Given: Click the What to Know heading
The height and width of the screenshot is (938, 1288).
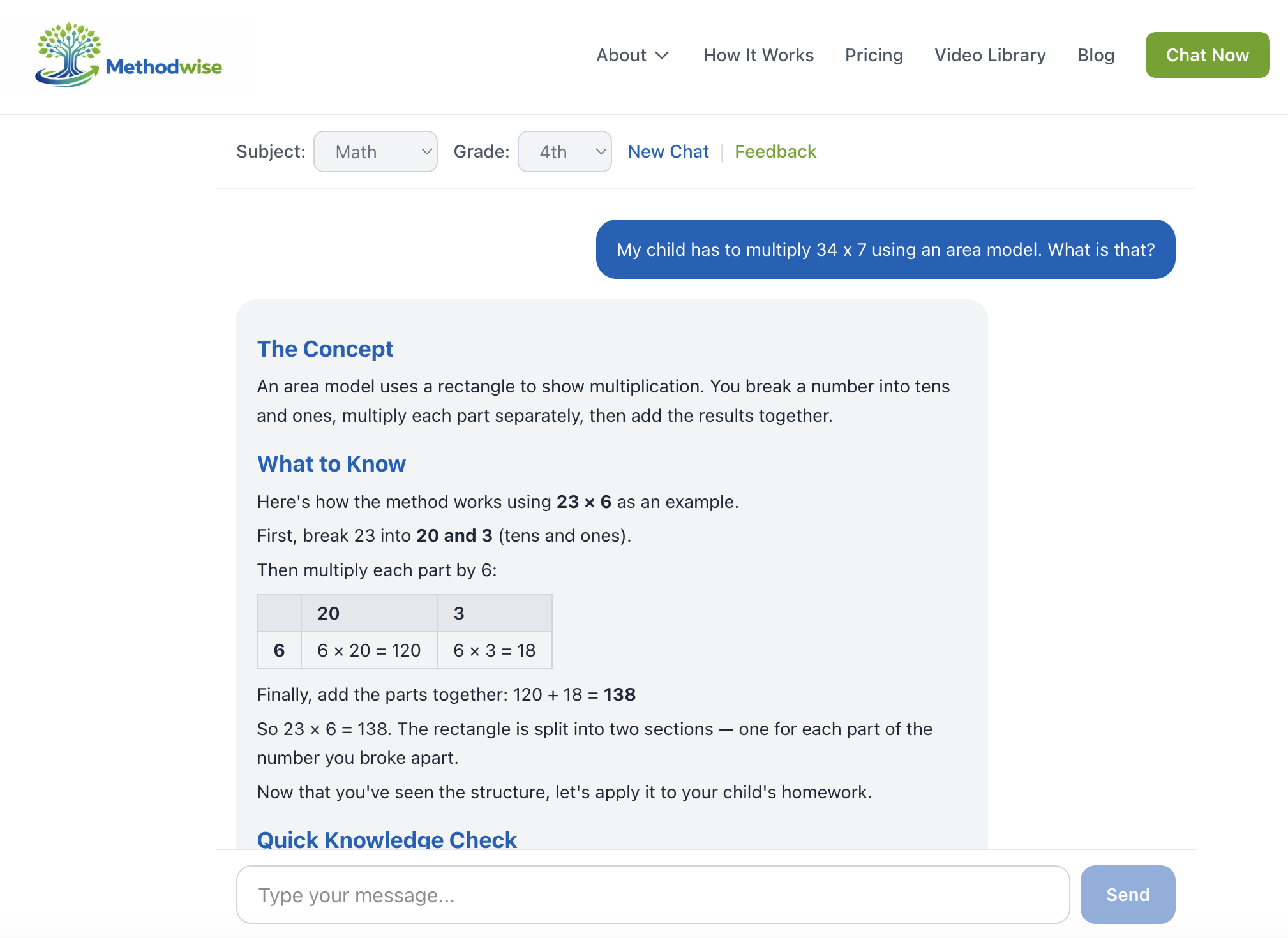Looking at the screenshot, I should point(331,464).
